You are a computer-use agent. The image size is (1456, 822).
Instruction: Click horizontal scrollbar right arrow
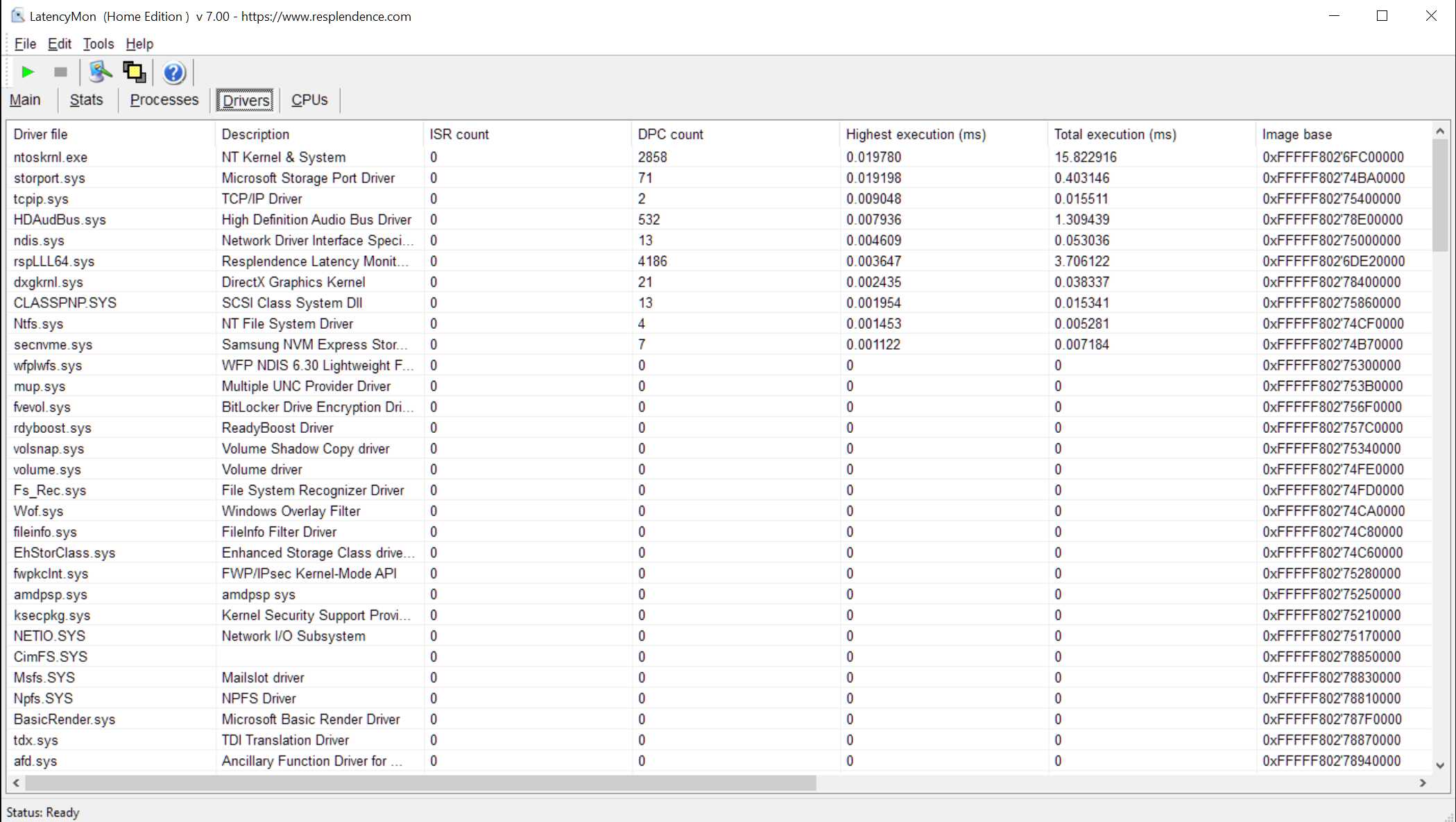click(x=1423, y=782)
